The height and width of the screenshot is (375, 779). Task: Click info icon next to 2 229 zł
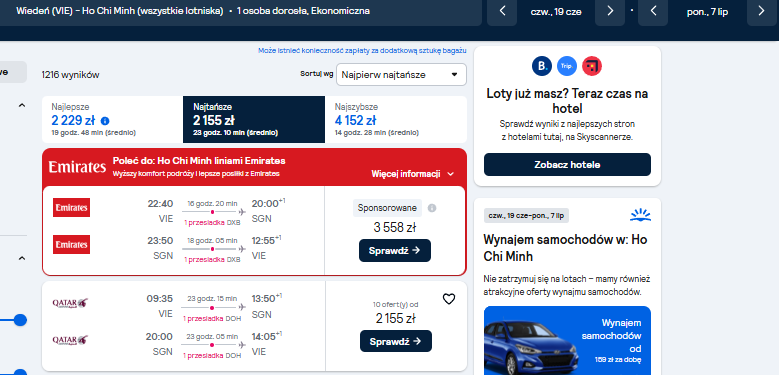[x=105, y=121]
